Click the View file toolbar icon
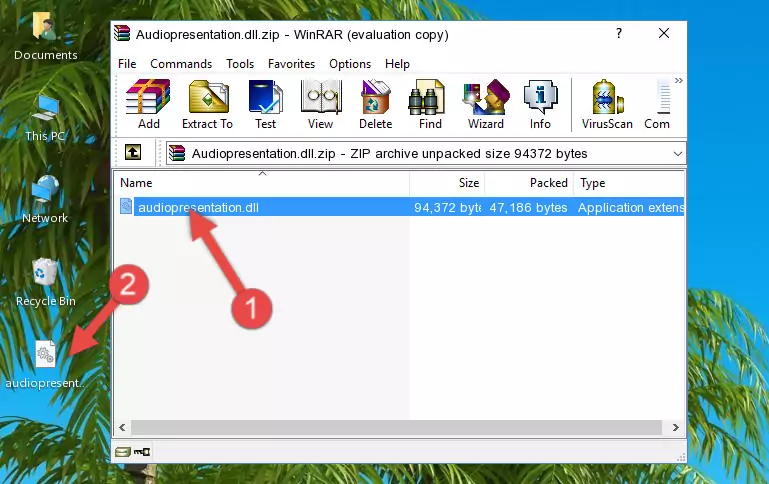 (321, 104)
